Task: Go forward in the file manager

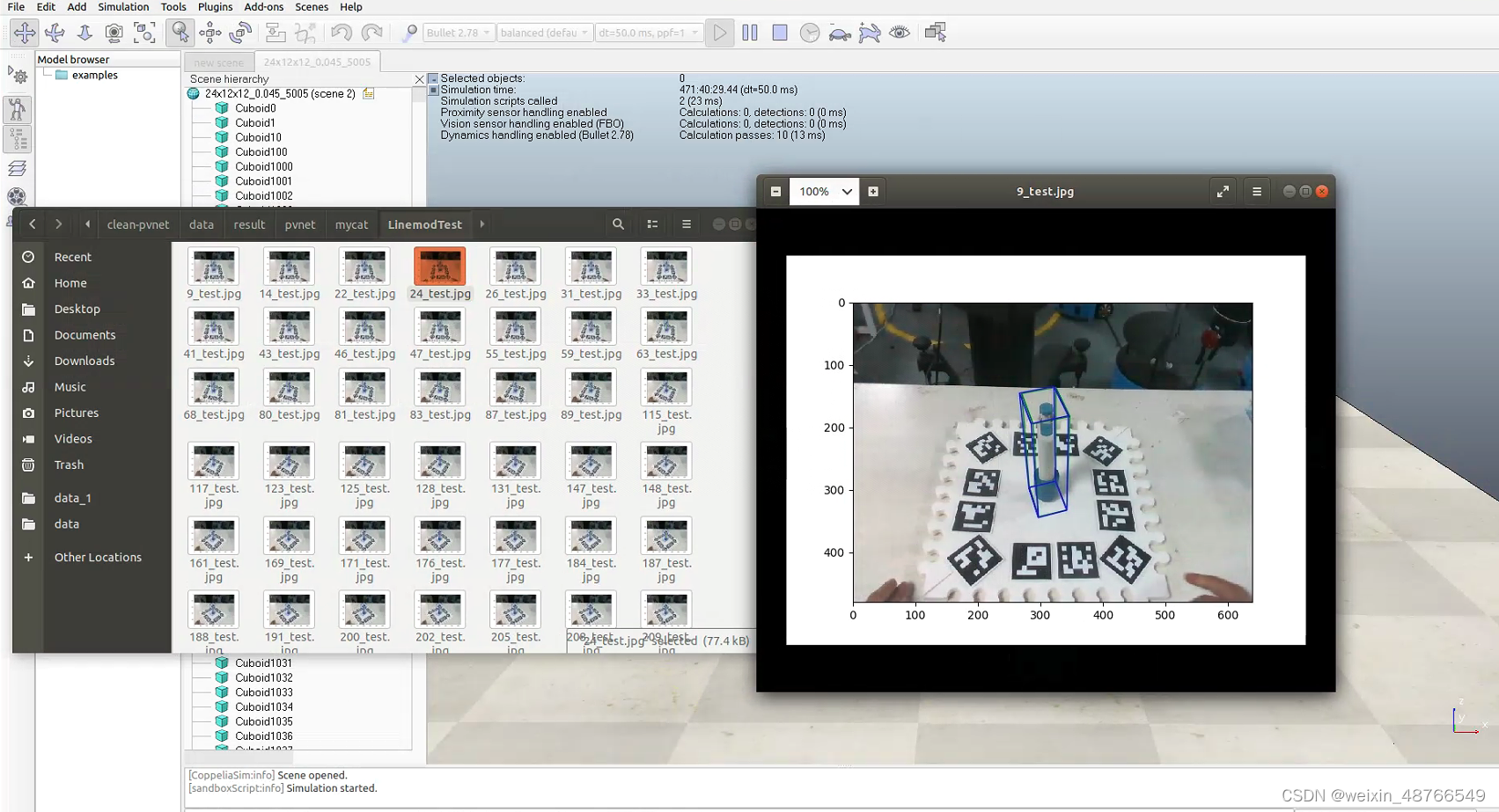Action: pos(59,224)
